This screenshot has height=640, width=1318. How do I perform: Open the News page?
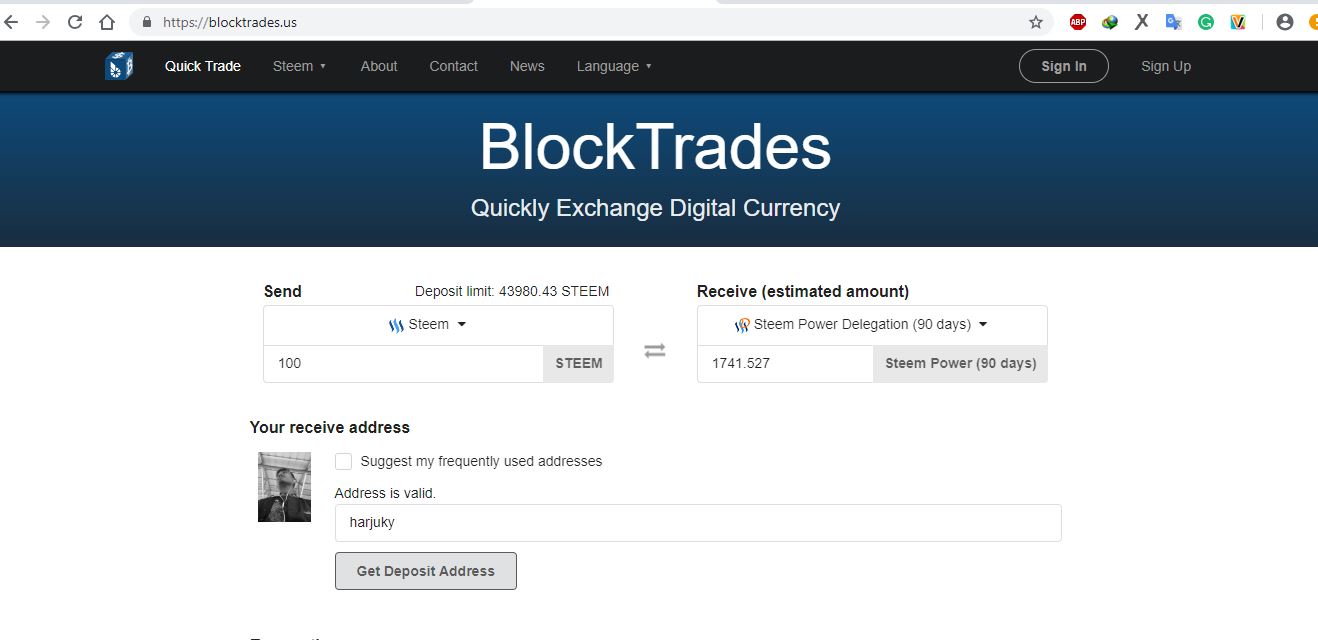click(527, 66)
